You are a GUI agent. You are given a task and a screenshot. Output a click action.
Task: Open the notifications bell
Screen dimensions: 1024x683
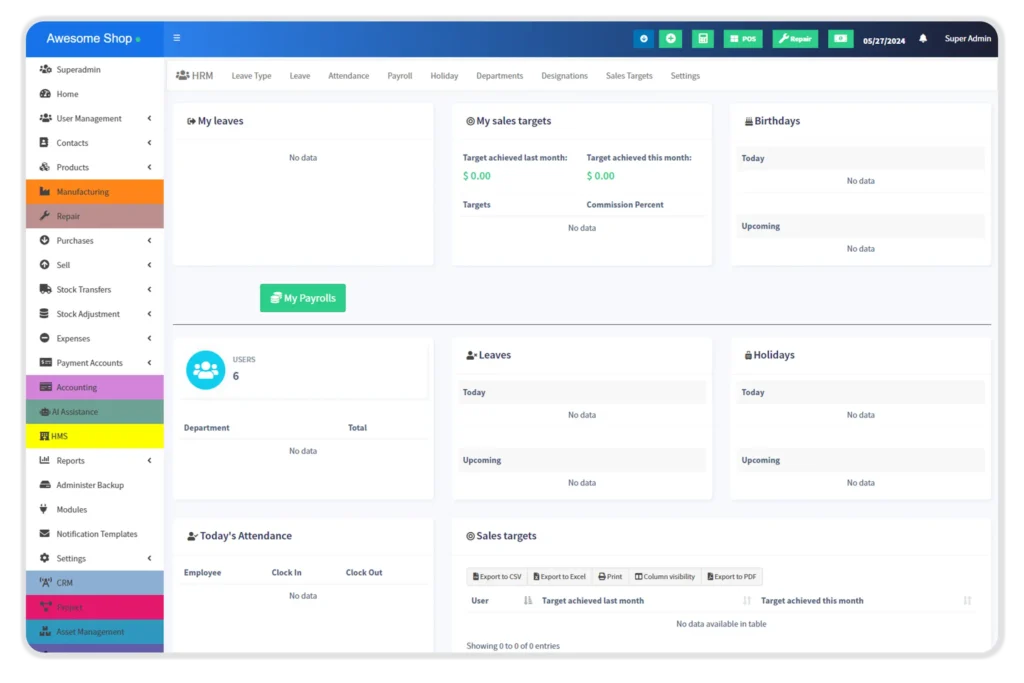(923, 39)
